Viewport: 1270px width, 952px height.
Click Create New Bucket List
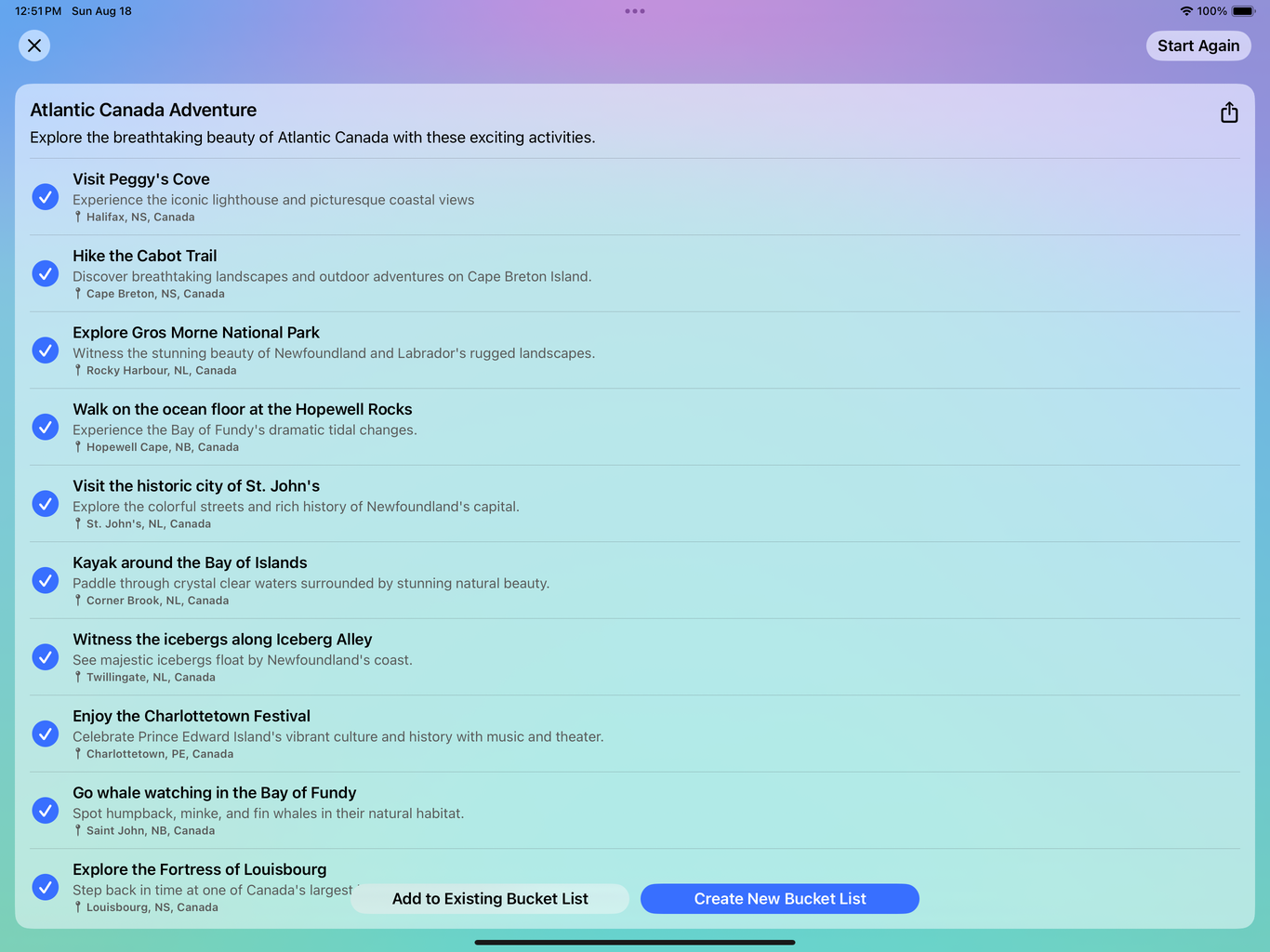tap(779, 899)
